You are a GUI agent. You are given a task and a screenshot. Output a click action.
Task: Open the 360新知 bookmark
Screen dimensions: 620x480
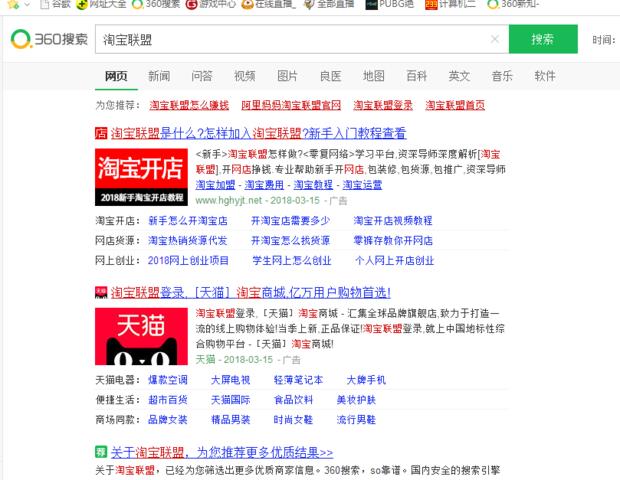coord(513,4)
